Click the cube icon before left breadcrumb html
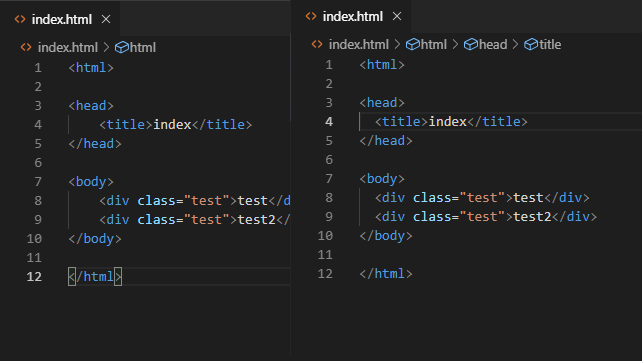 [122, 47]
